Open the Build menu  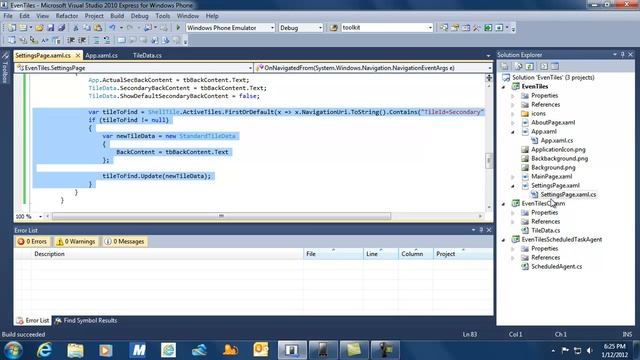point(117,16)
